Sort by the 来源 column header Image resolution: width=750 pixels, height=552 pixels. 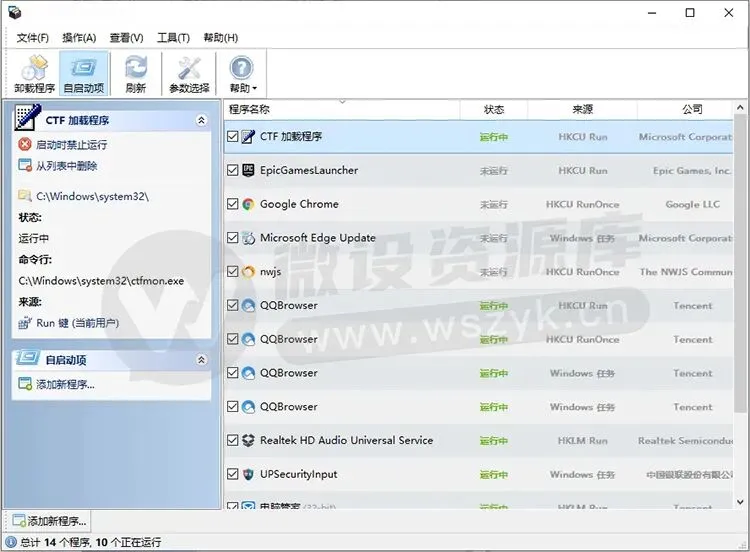click(x=582, y=110)
